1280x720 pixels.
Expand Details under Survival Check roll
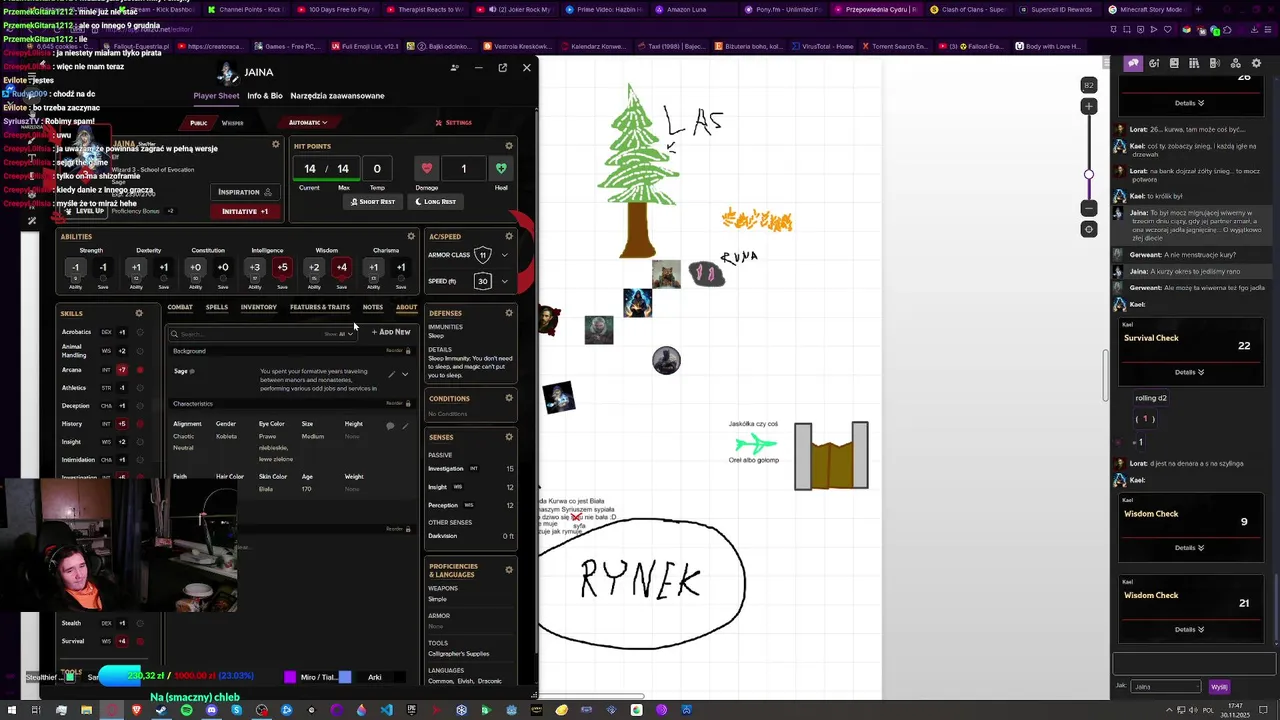1189,372
